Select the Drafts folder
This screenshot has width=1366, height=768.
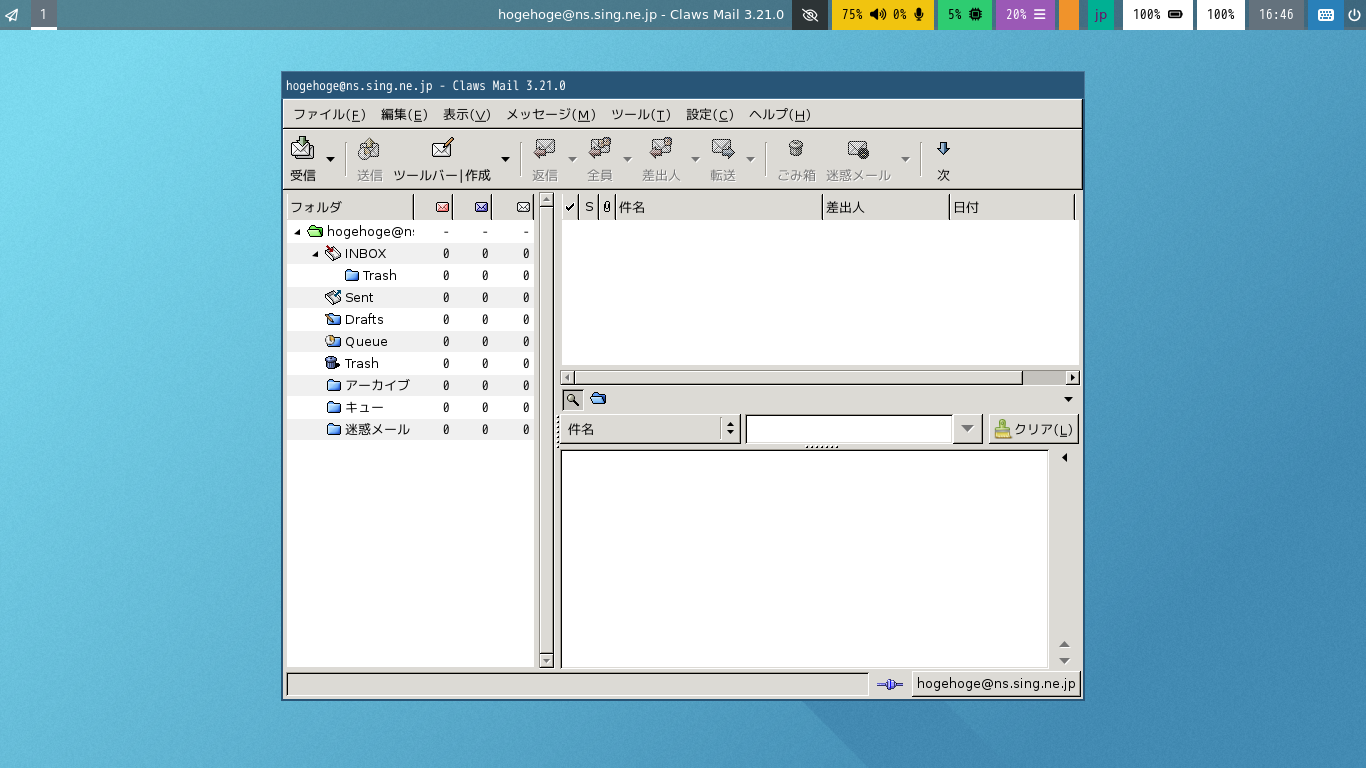[364, 320]
